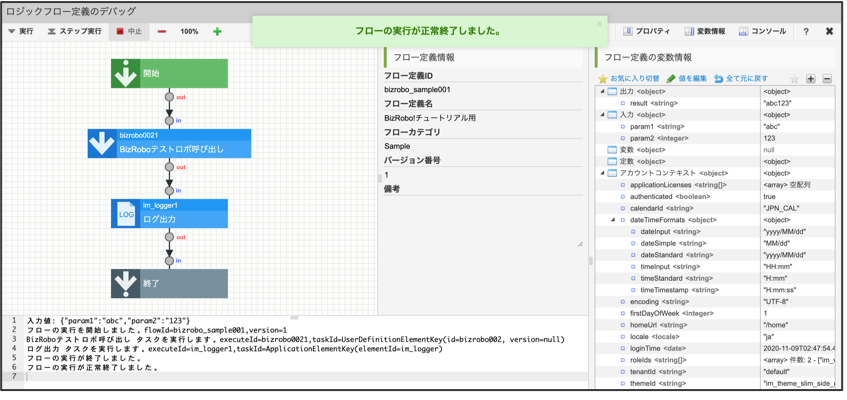Open the 実行 (Run) dropdown
The width and height of the screenshot is (847, 400).
pos(21,31)
